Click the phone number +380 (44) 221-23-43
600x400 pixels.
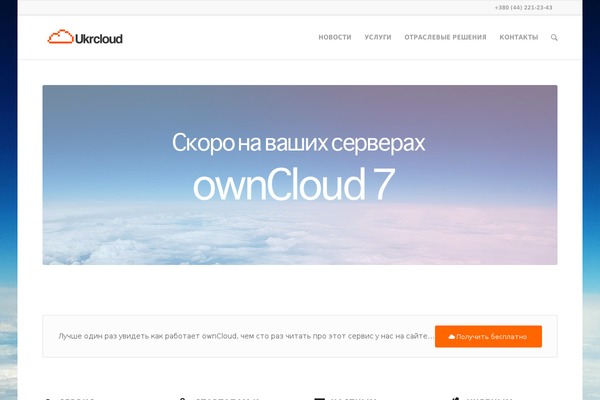[x=523, y=8]
